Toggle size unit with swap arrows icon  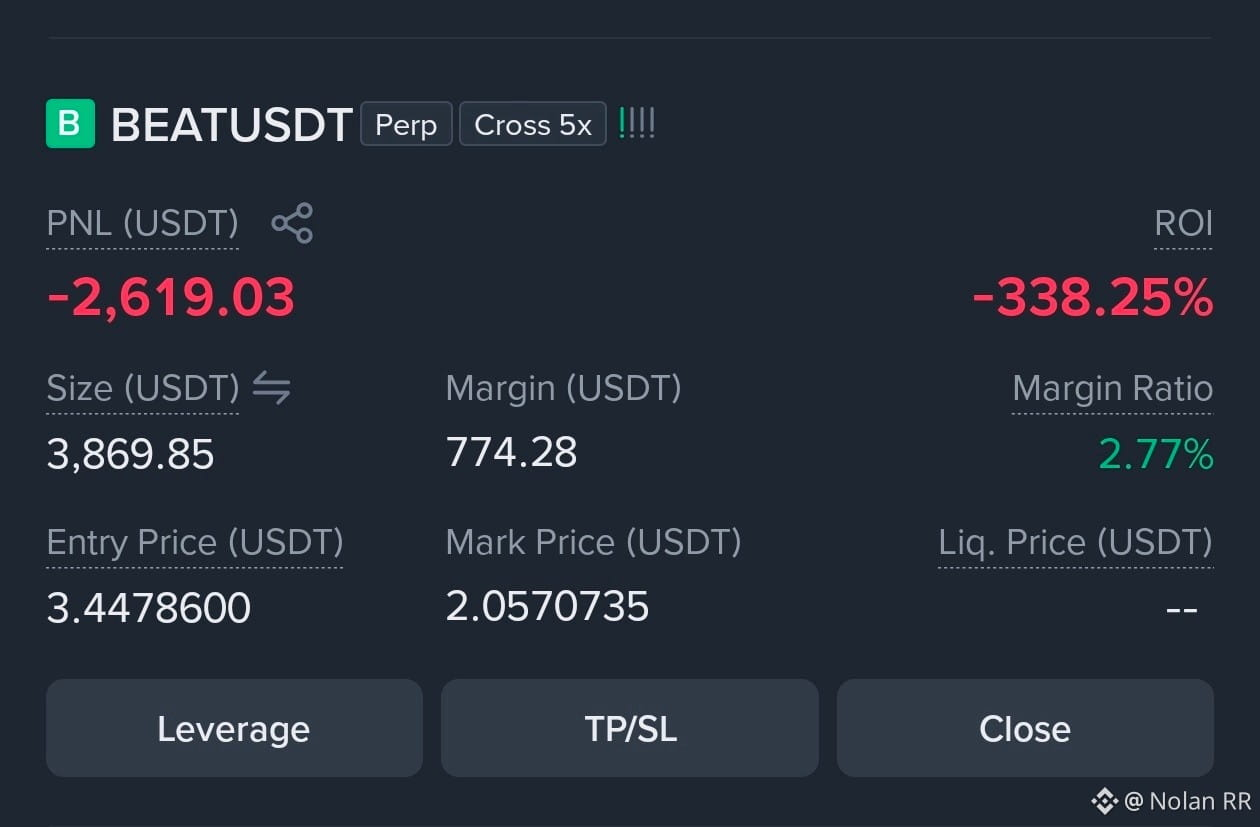(271, 387)
